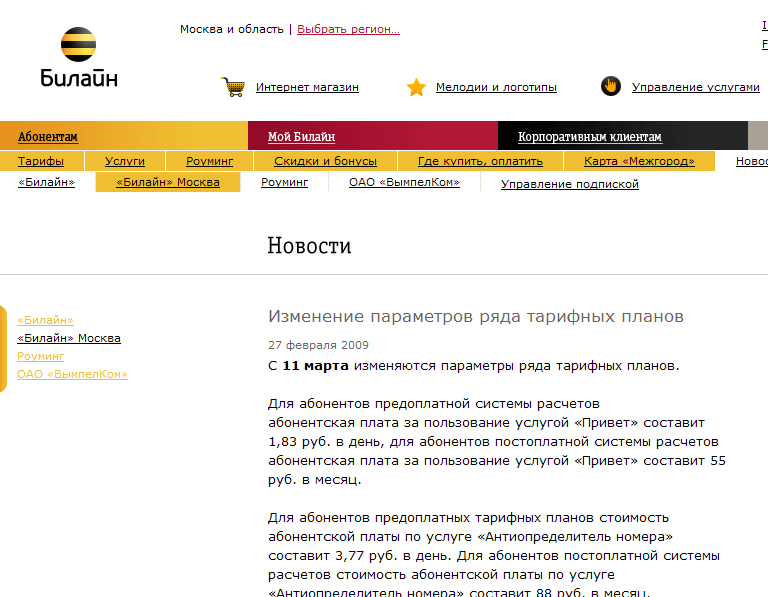Open Где купить, оплатить menu
The height and width of the screenshot is (597, 768).
pyautogui.click(x=480, y=161)
